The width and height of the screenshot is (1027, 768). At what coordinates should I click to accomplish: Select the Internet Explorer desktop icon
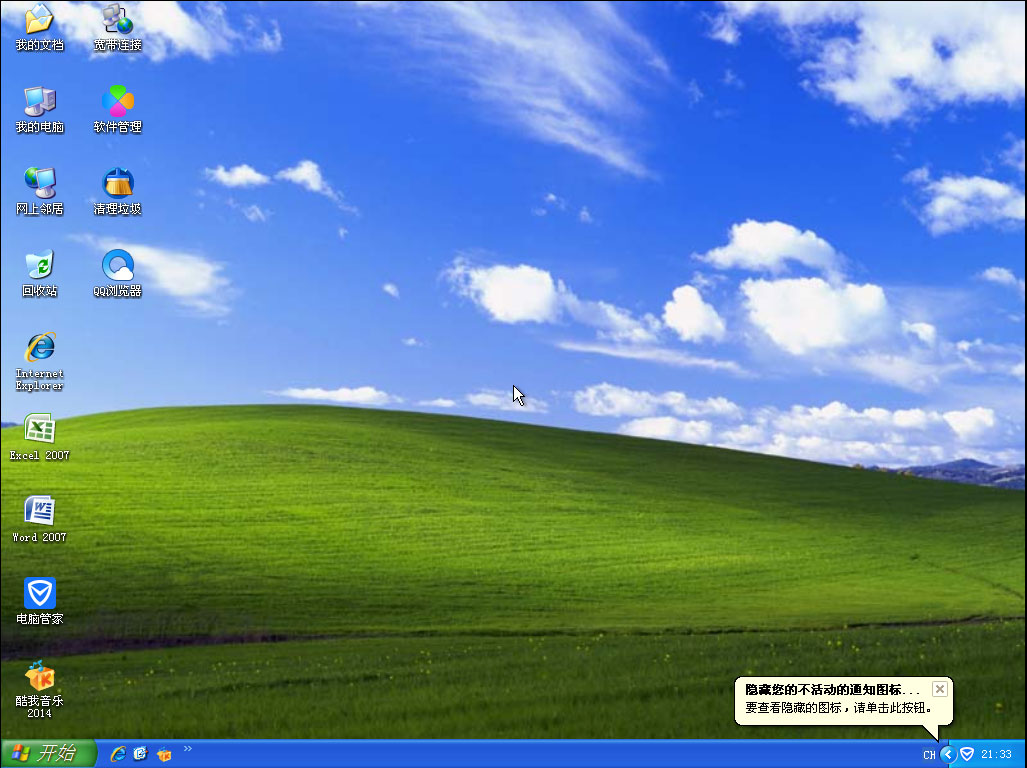39,361
